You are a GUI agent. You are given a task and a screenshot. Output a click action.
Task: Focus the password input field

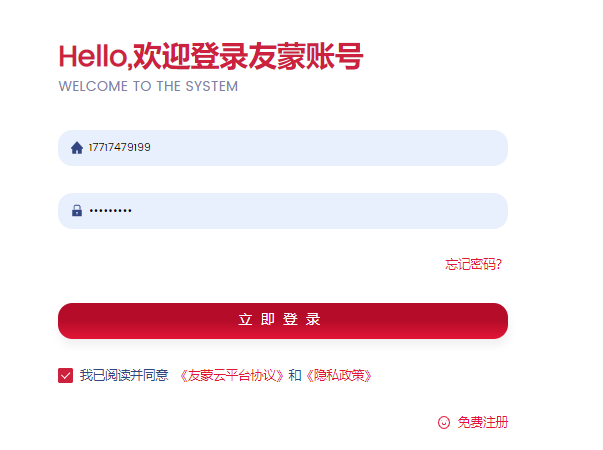pyautogui.click(x=283, y=211)
